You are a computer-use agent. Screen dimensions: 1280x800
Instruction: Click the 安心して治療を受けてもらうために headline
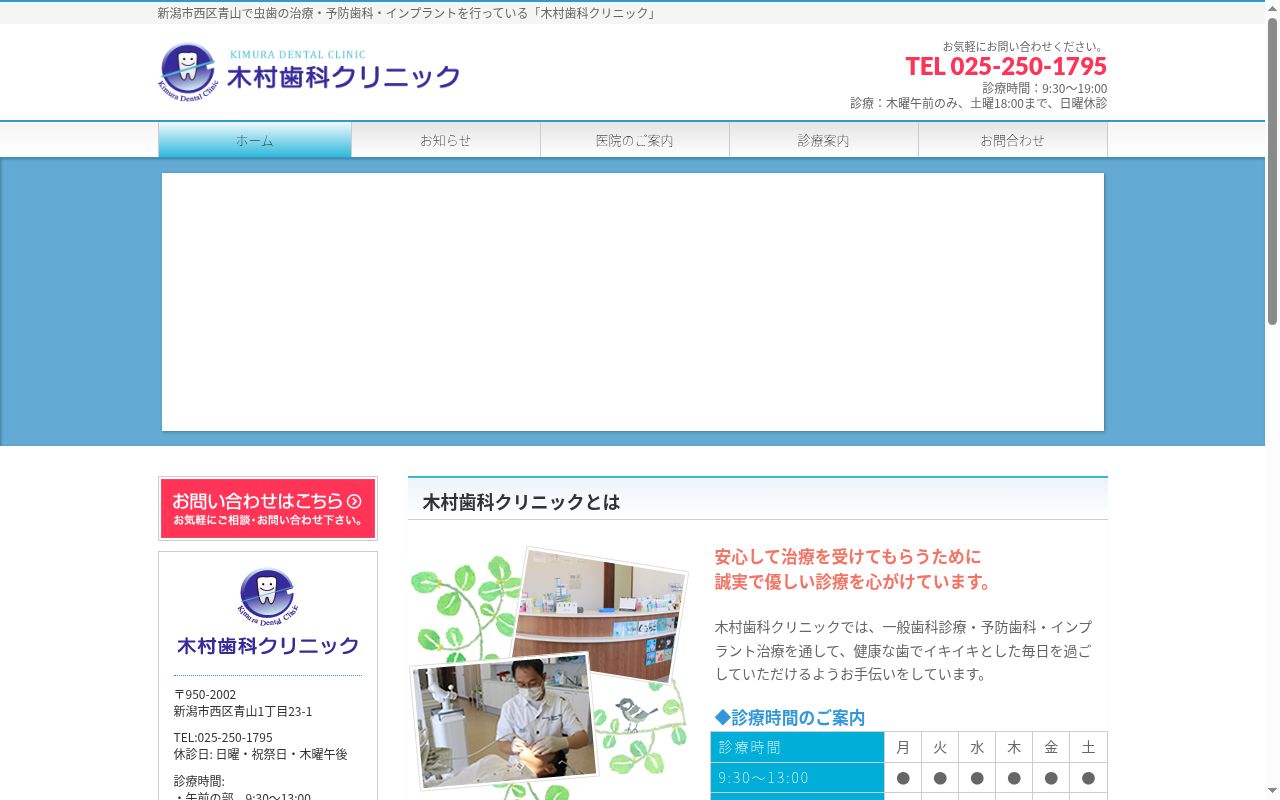pos(848,556)
